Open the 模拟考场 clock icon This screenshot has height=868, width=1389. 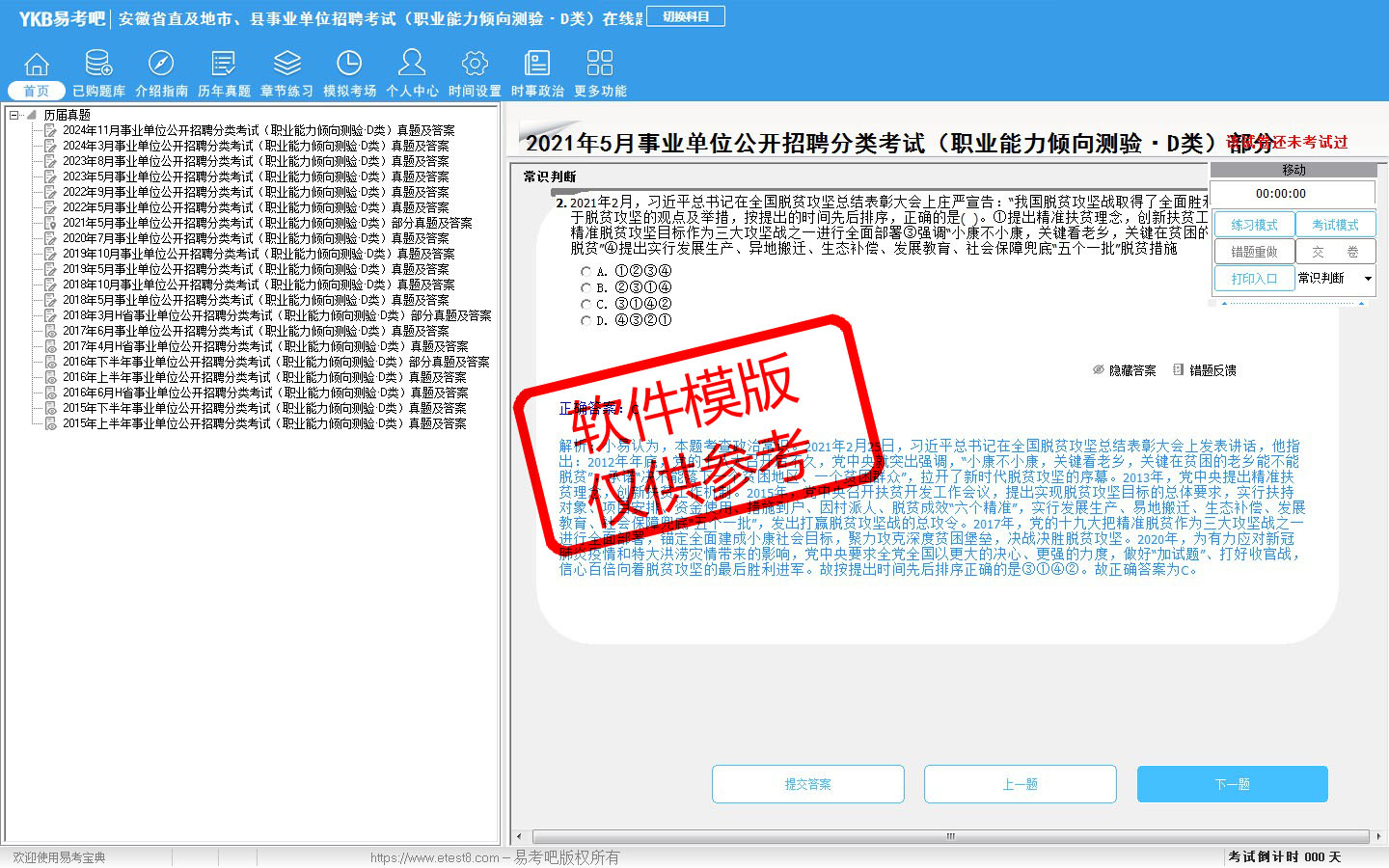349,65
